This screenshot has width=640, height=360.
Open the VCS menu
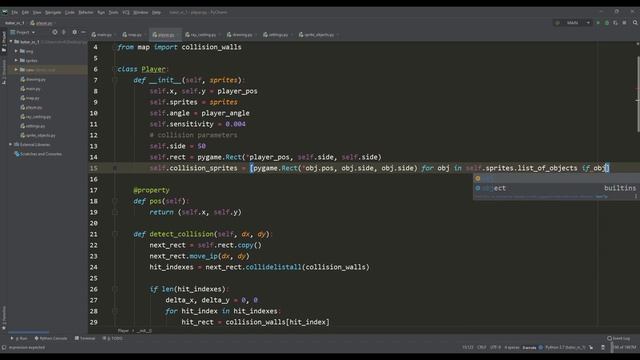pos(126,12)
